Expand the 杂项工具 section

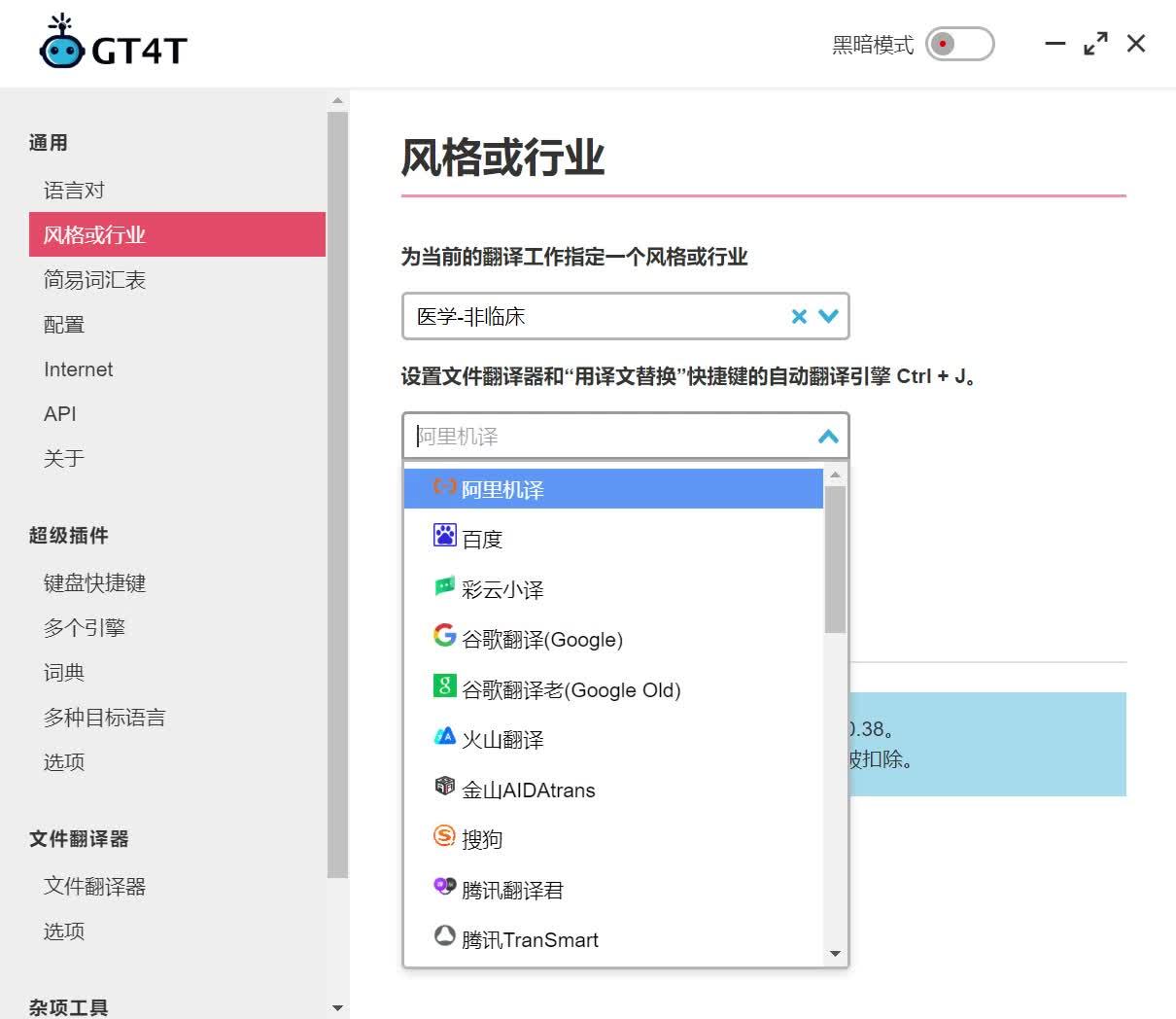(336, 1008)
